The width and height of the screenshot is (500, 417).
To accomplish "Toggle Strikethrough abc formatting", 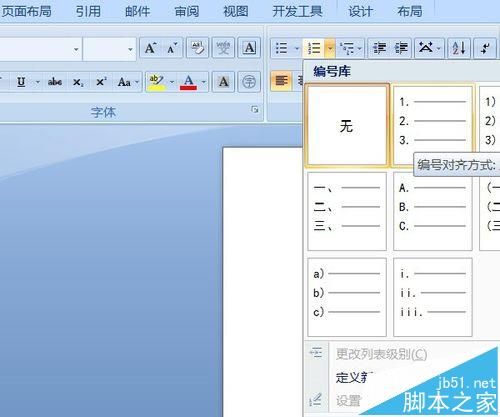I will 55,82.
